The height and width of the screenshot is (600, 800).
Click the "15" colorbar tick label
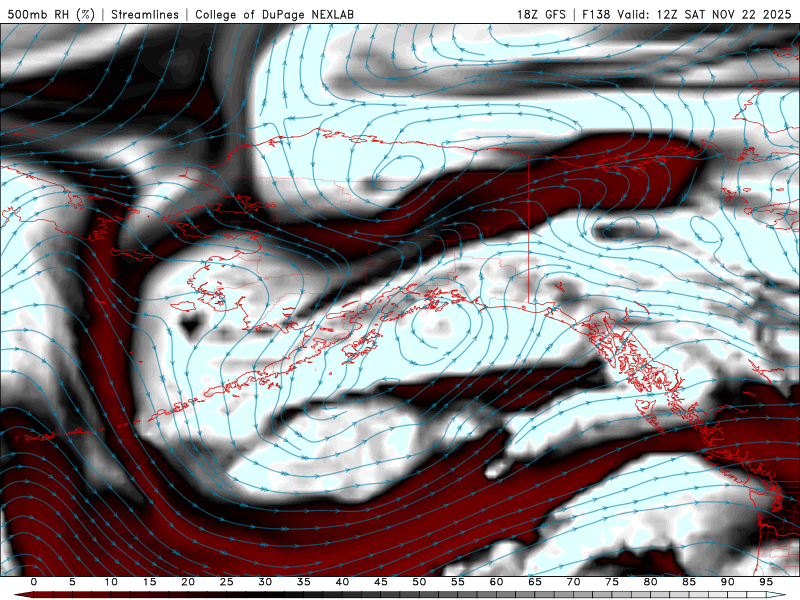coord(149,582)
